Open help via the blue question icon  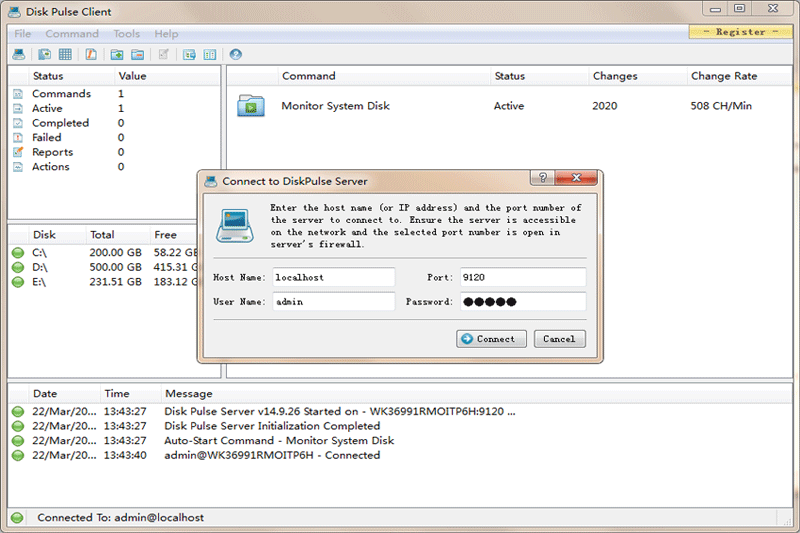(x=235, y=54)
